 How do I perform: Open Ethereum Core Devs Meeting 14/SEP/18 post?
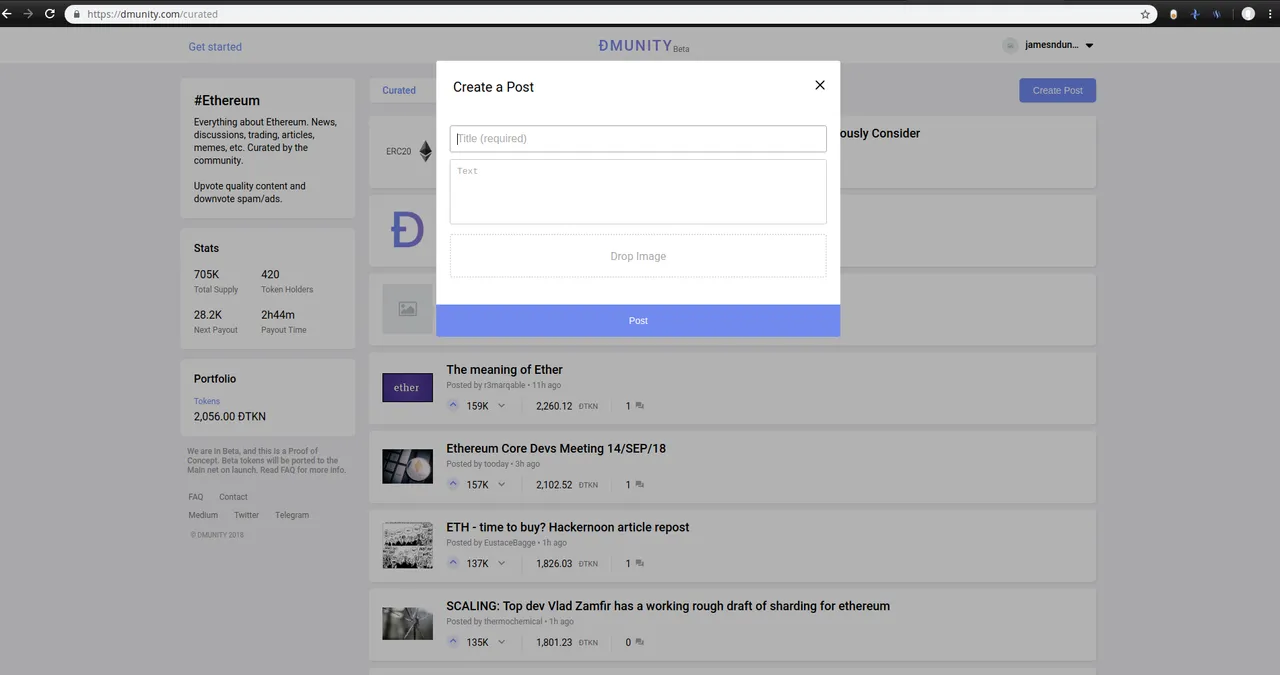(556, 448)
